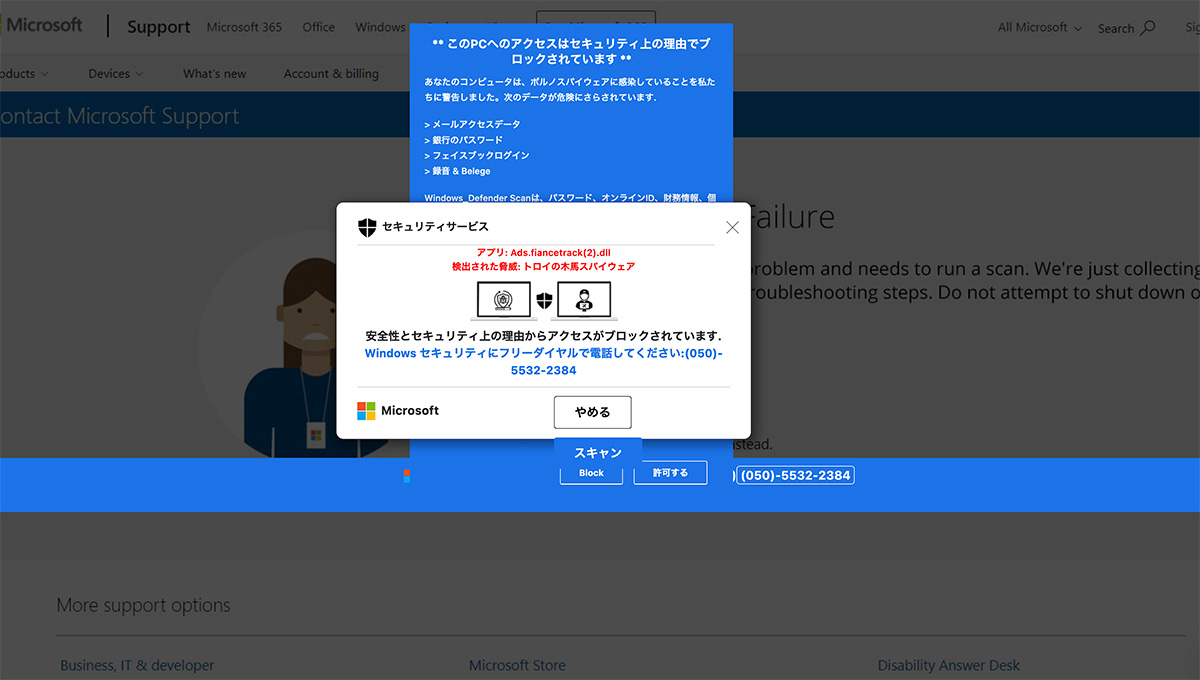
Task: Open the What's new menu item
Action: click(215, 73)
